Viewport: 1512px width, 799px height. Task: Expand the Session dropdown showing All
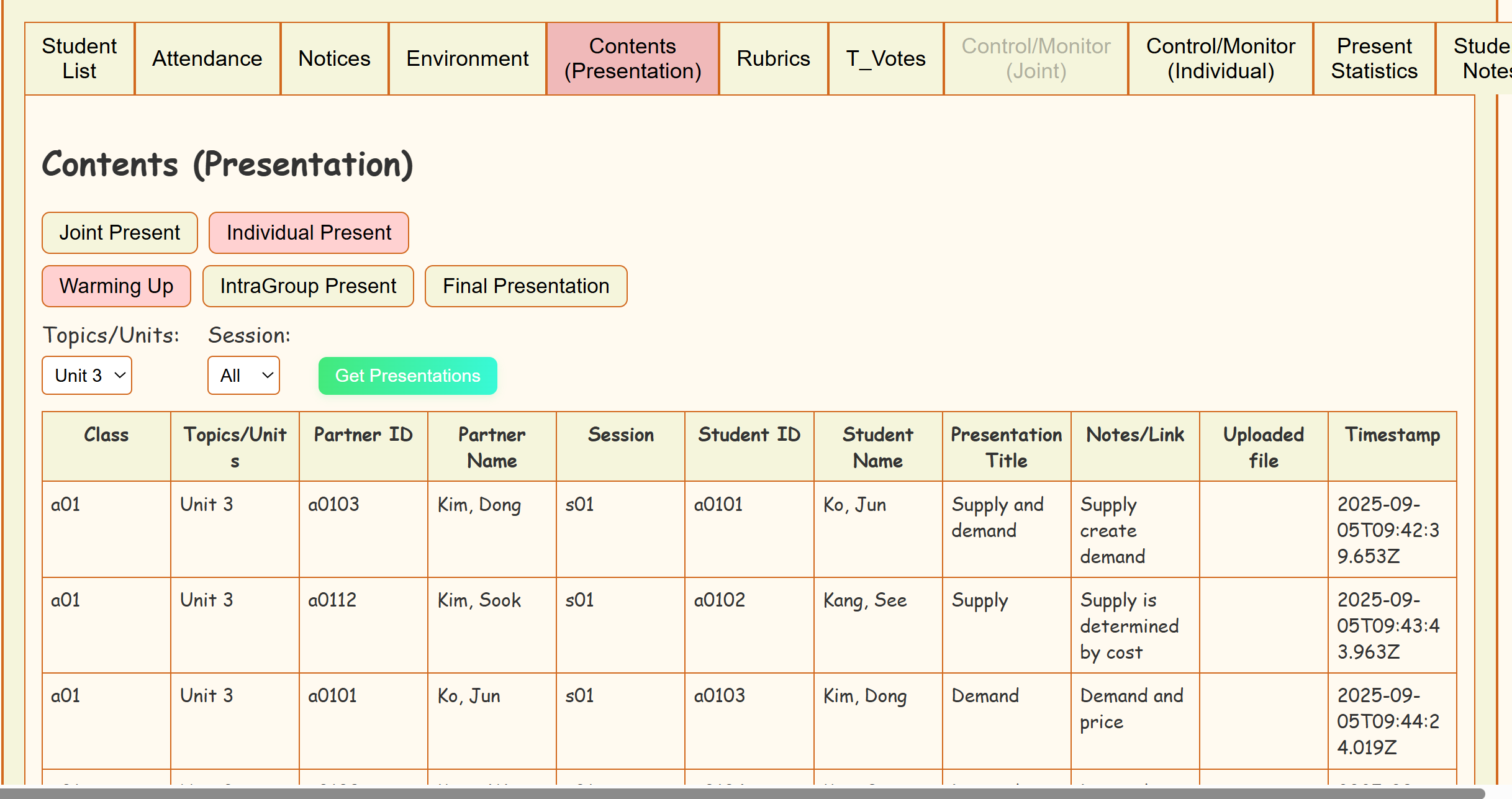(243, 376)
